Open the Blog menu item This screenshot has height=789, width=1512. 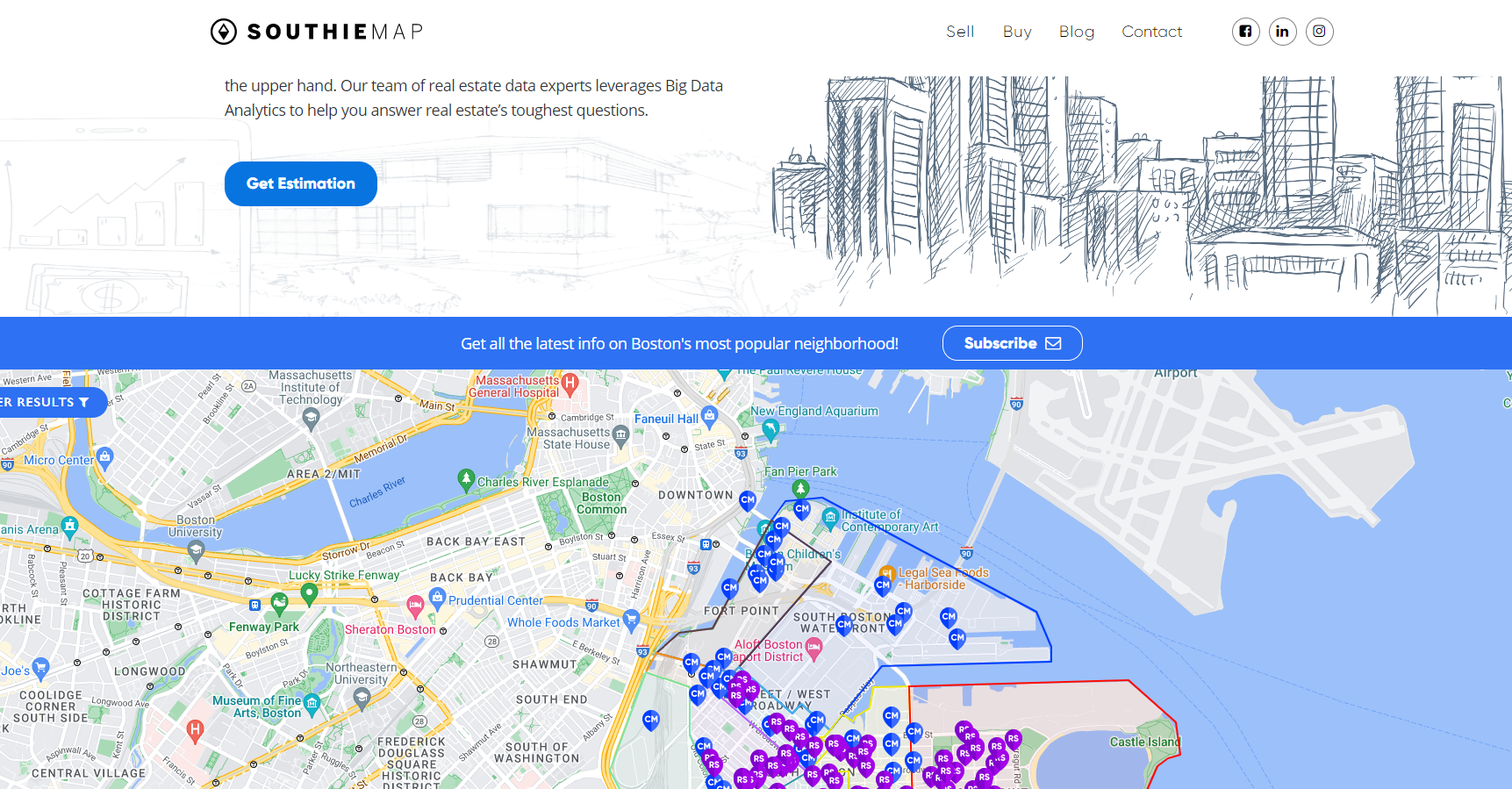point(1077,32)
